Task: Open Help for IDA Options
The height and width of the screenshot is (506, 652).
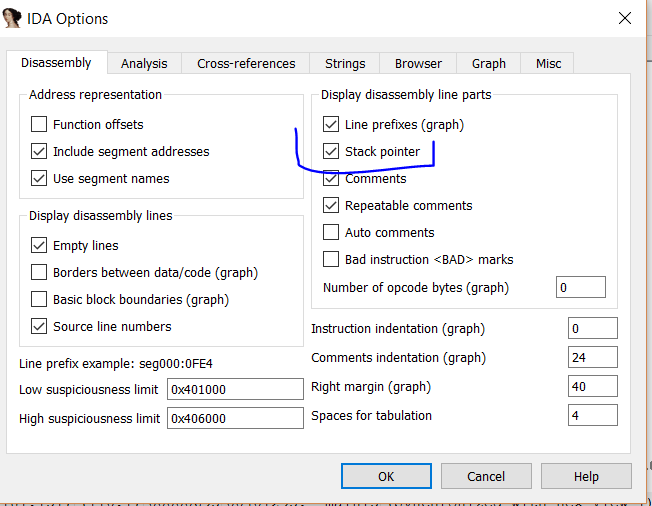Action: 586,477
